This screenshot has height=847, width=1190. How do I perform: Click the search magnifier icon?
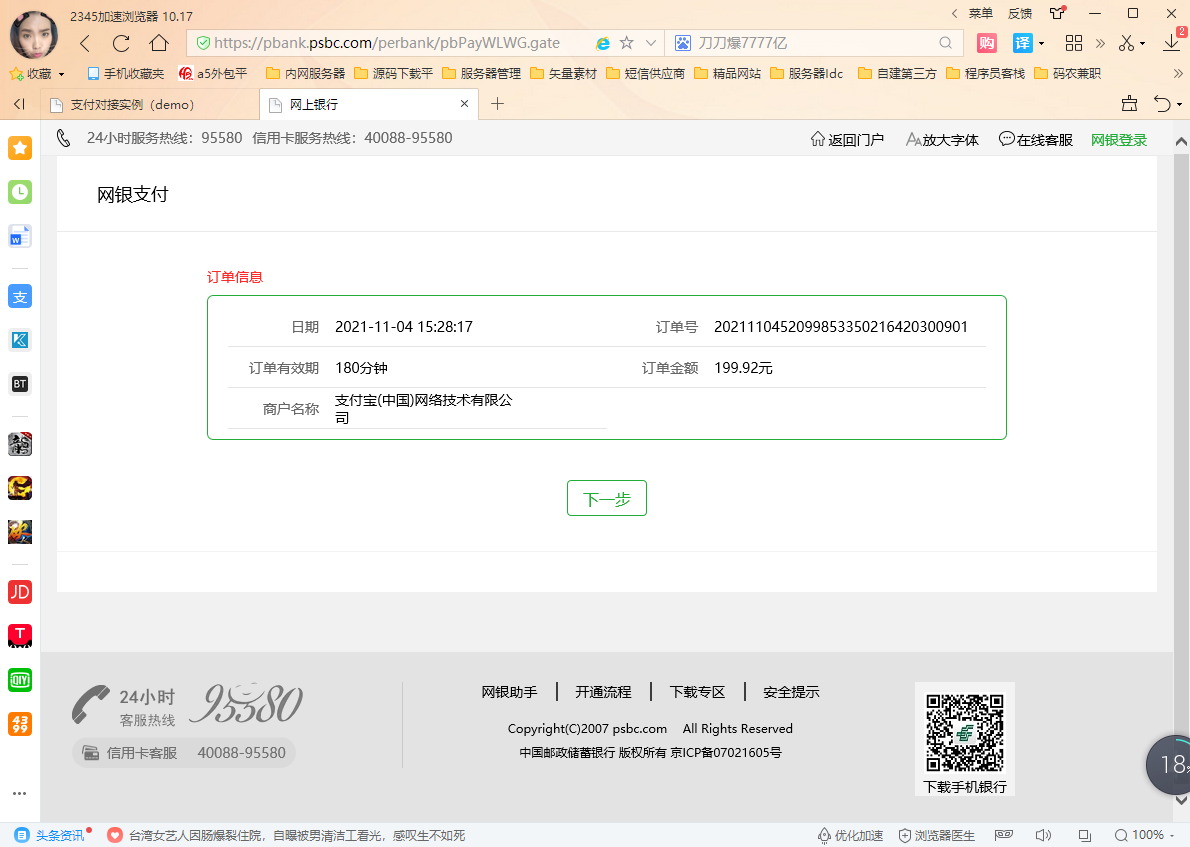pos(945,43)
